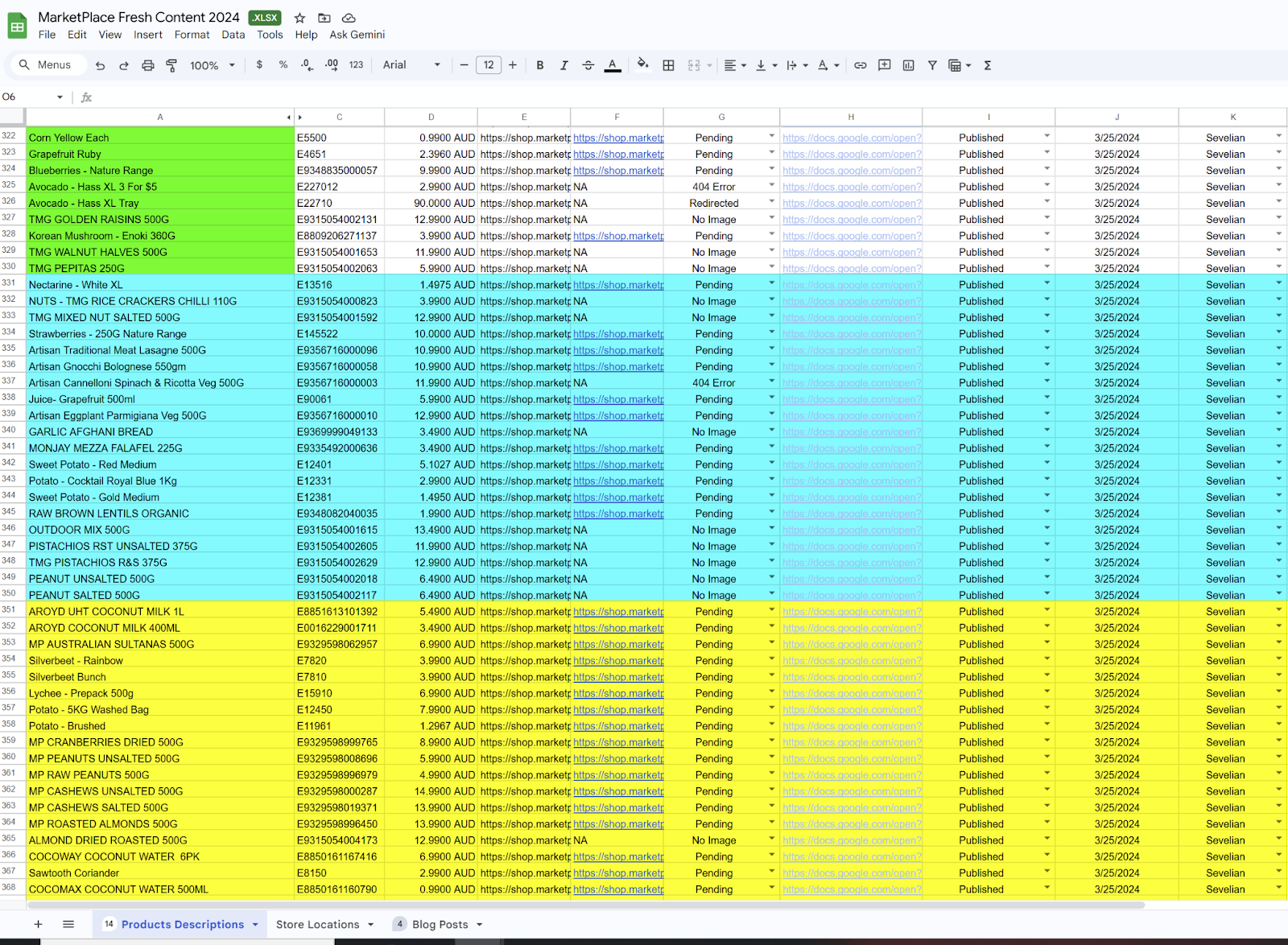Toggle italic formatting
Viewport: 1288px width, 945px height.
(x=564, y=65)
